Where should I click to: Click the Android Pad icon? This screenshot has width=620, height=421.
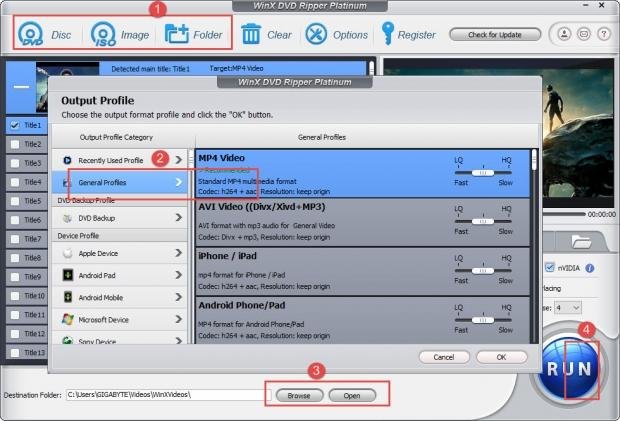click(x=68, y=275)
